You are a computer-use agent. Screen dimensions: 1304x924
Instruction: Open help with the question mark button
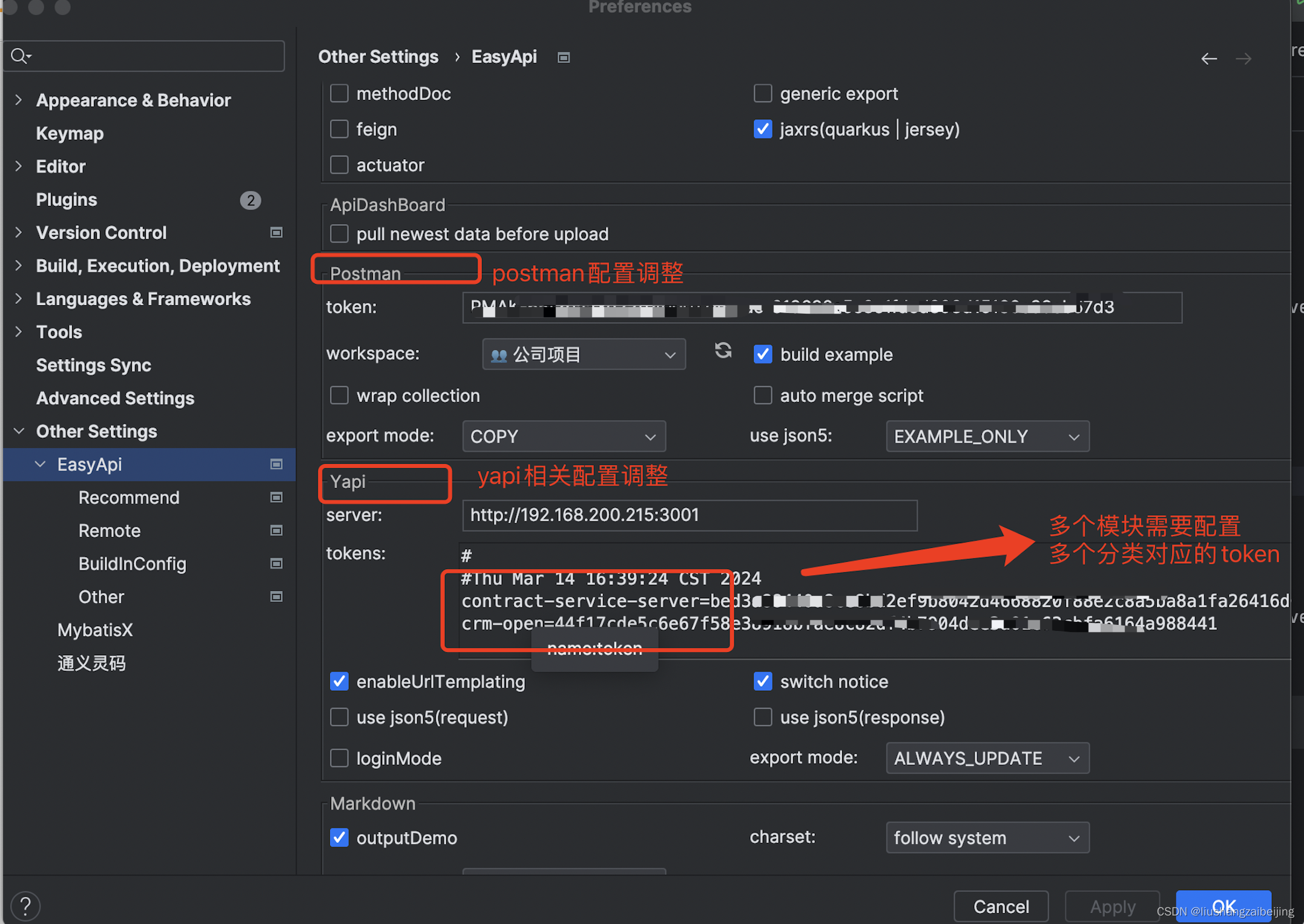click(25, 906)
